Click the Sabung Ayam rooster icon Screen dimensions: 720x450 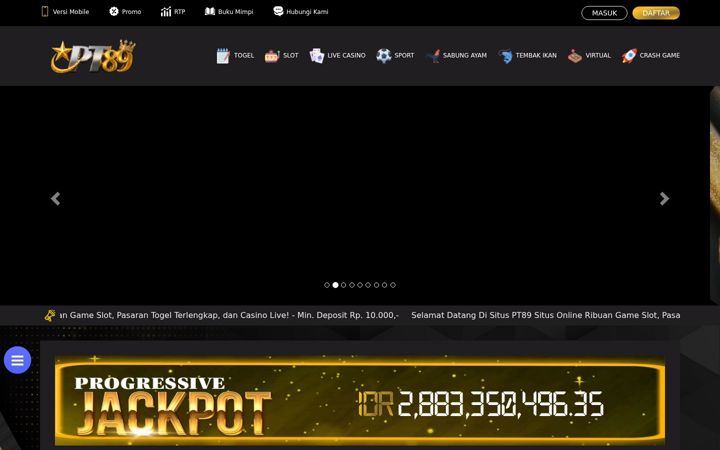click(x=433, y=56)
